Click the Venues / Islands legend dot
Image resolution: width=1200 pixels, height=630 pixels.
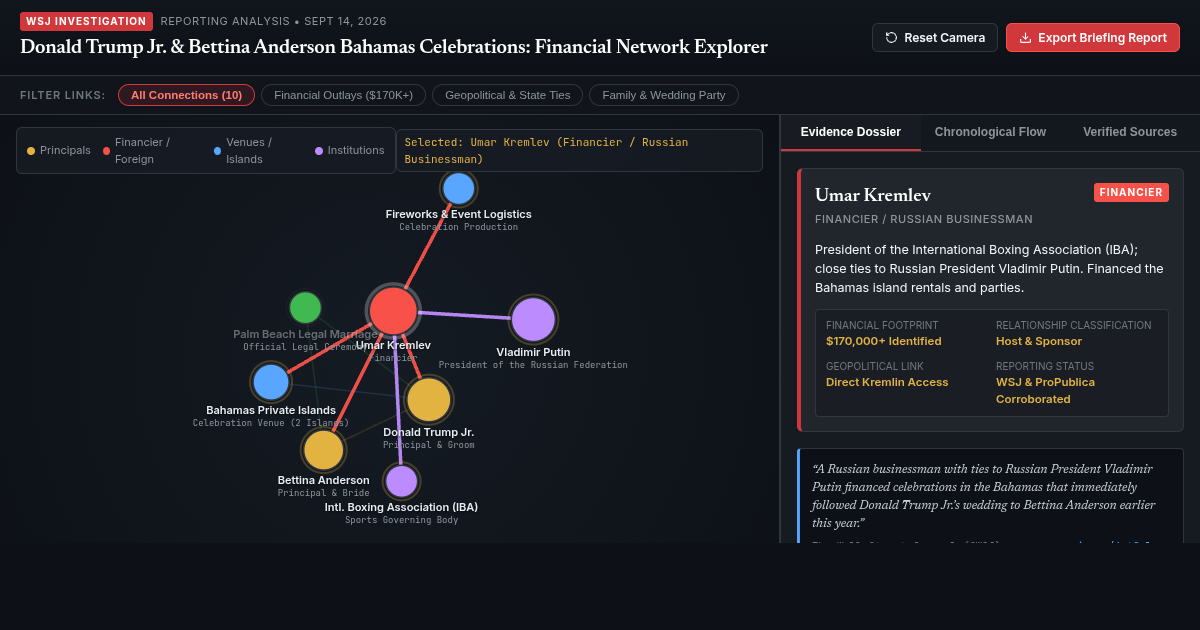click(217, 151)
